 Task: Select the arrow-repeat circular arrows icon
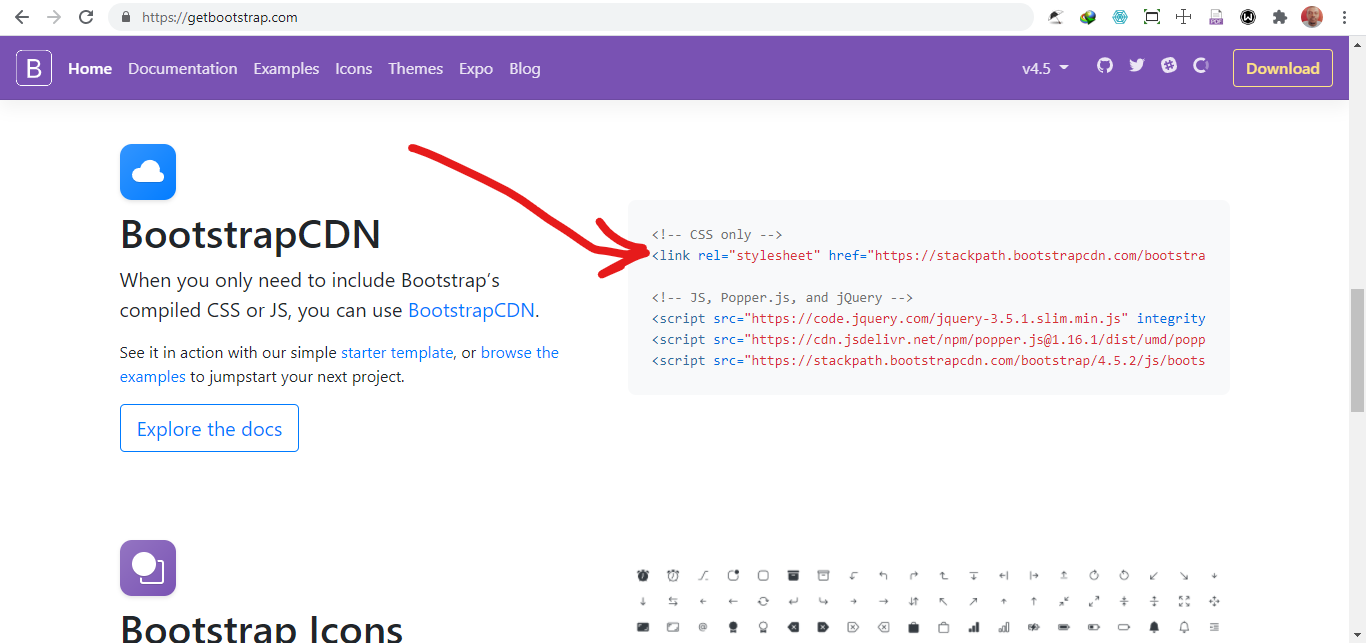point(763,601)
